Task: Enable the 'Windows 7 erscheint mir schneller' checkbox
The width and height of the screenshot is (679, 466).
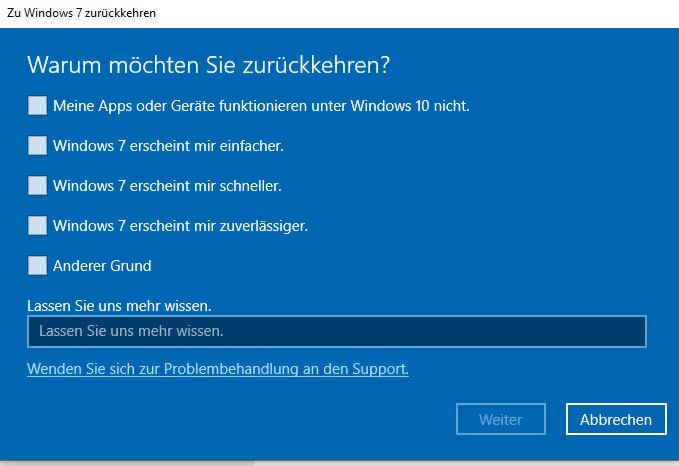Action: click(x=37, y=185)
